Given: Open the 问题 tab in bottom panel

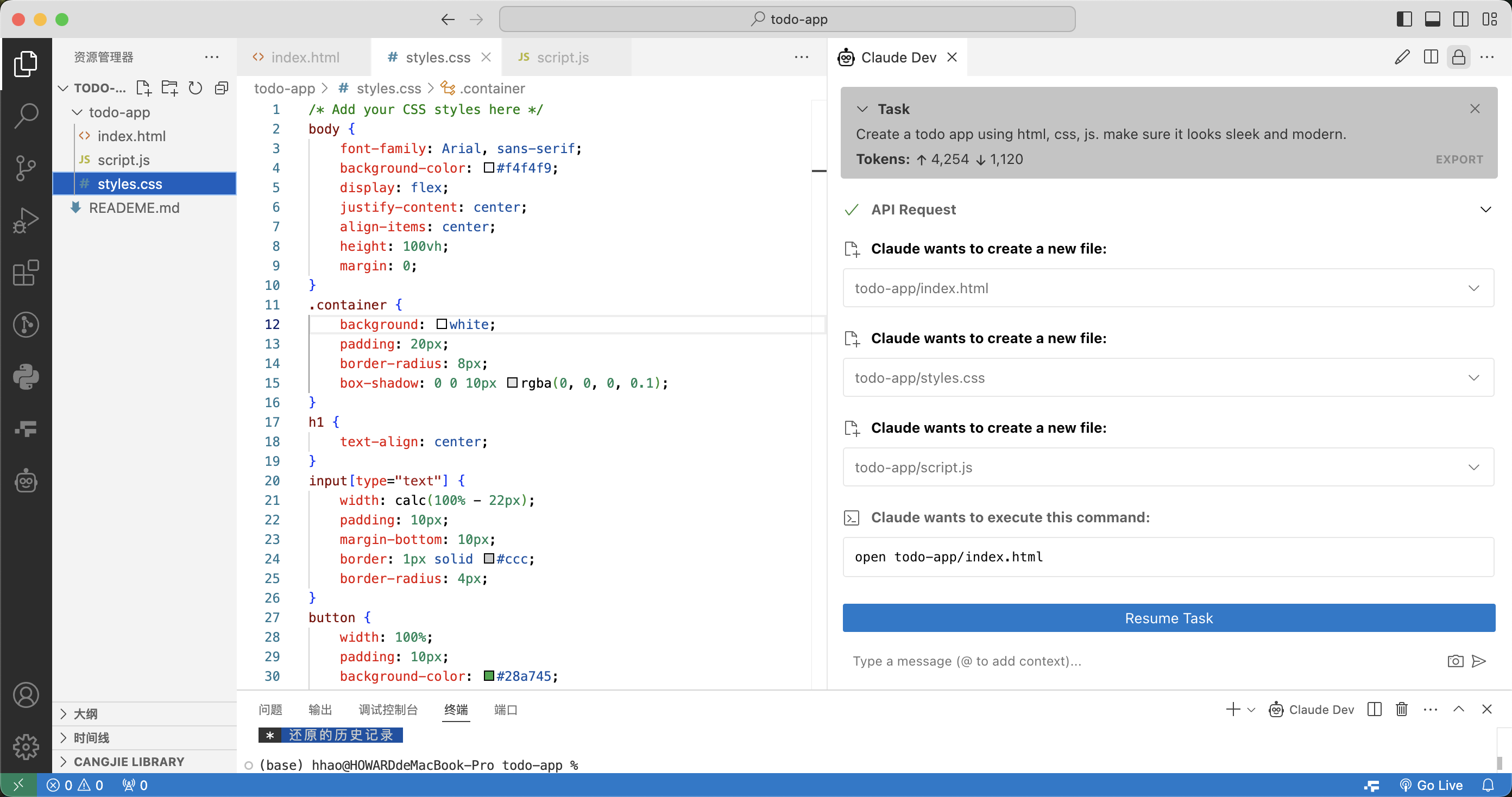Looking at the screenshot, I should point(270,709).
